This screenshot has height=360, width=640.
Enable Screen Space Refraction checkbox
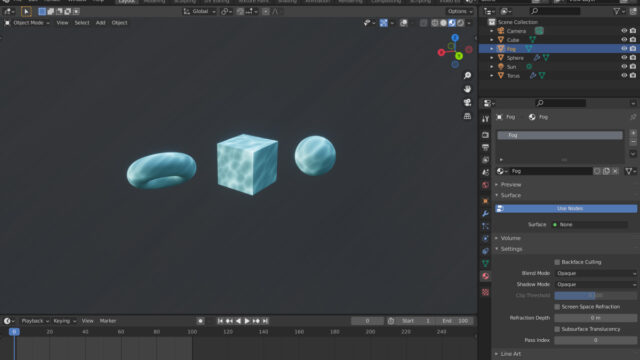(x=557, y=307)
